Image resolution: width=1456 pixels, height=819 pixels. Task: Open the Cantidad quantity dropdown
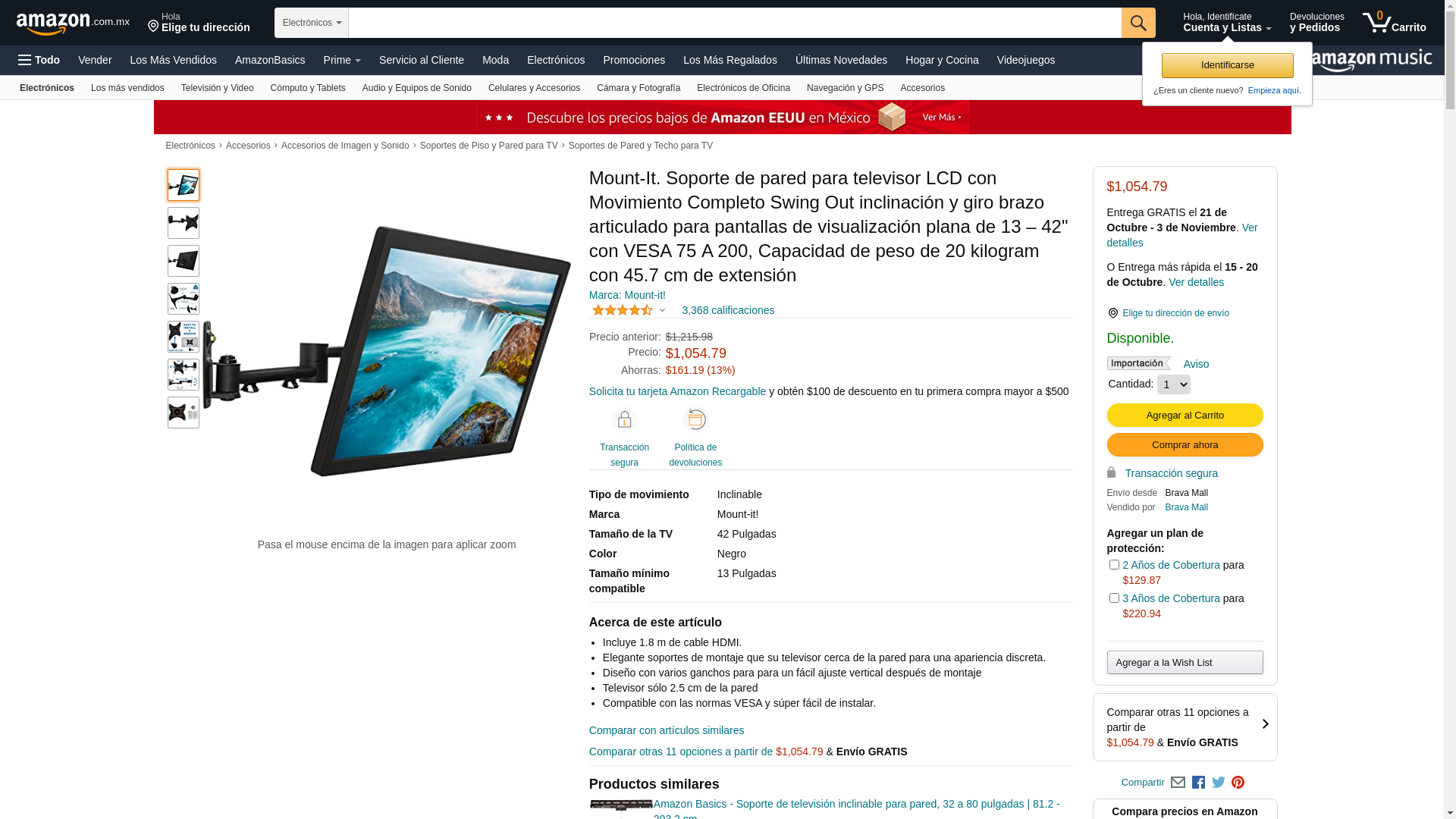(x=1173, y=384)
